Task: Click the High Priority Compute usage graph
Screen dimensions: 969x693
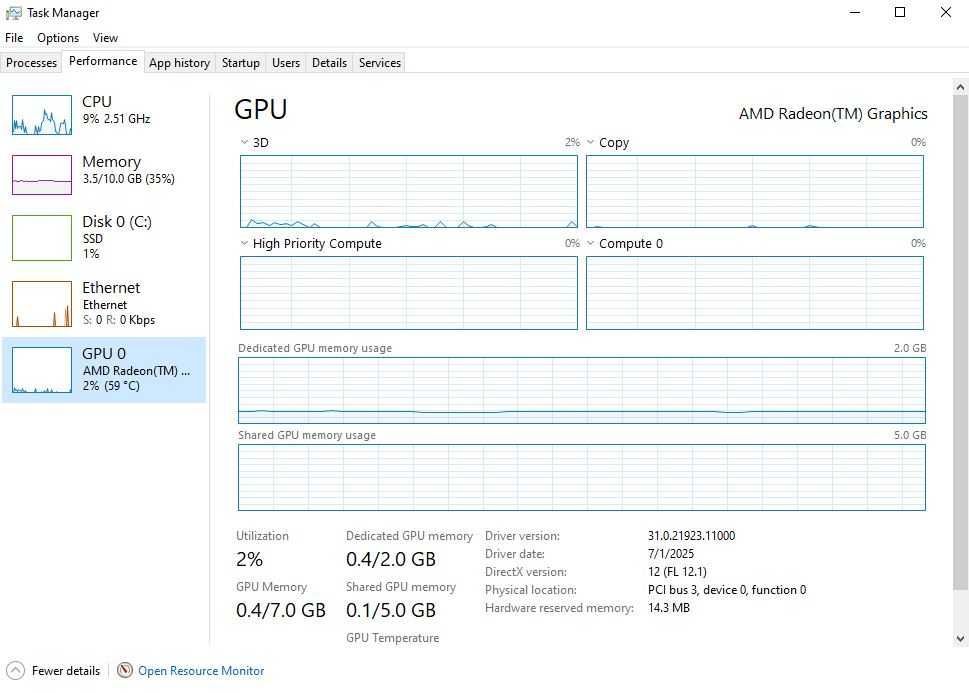Action: point(408,293)
